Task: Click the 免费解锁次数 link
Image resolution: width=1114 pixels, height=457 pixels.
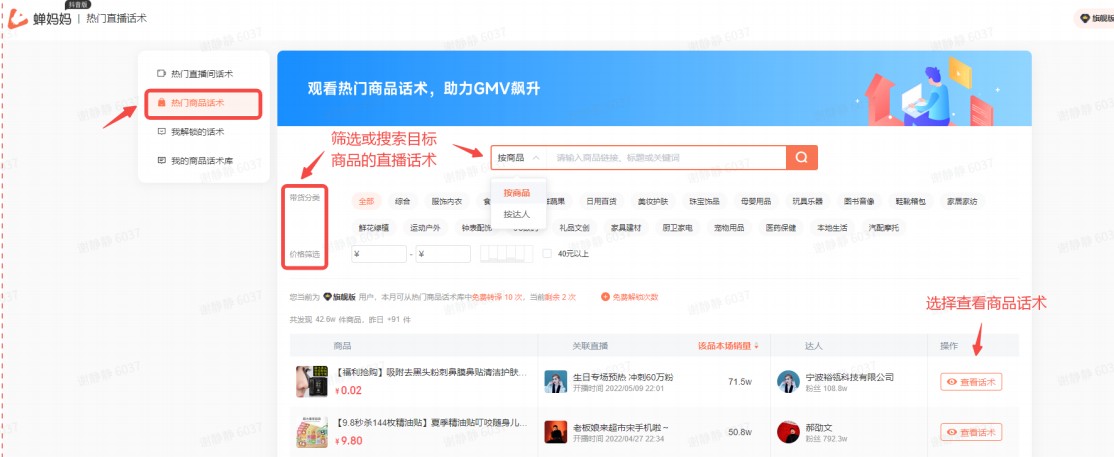Action: point(636,296)
